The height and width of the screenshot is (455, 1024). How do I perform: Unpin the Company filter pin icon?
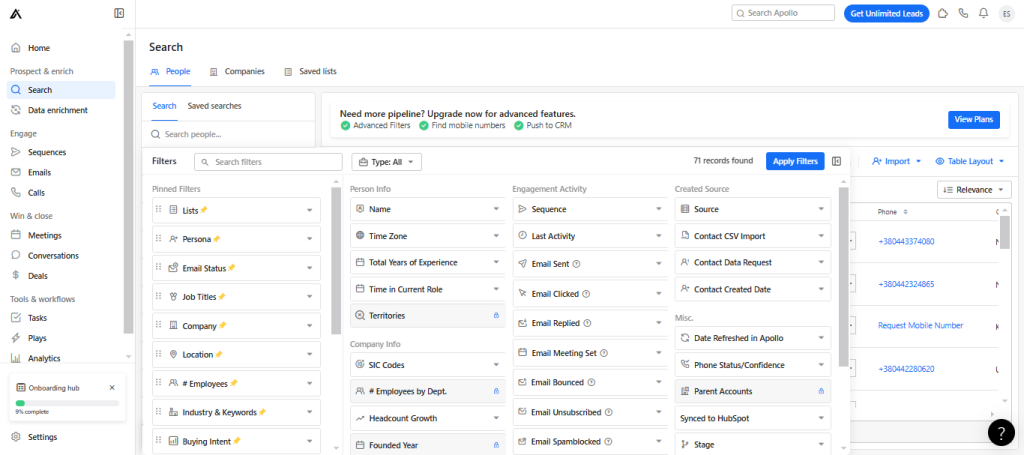[223, 325]
